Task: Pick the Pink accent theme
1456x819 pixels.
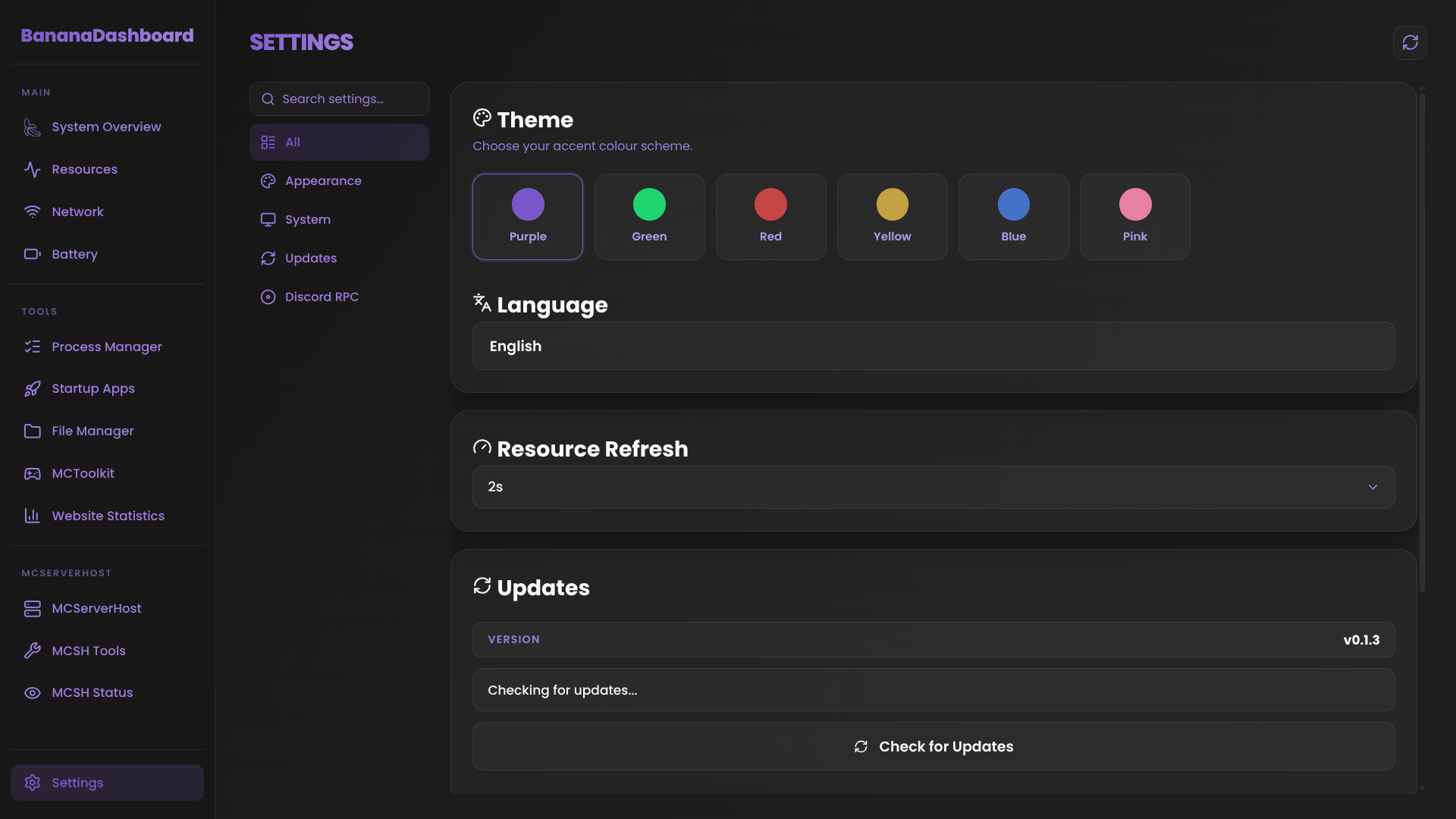Action: pos(1134,217)
